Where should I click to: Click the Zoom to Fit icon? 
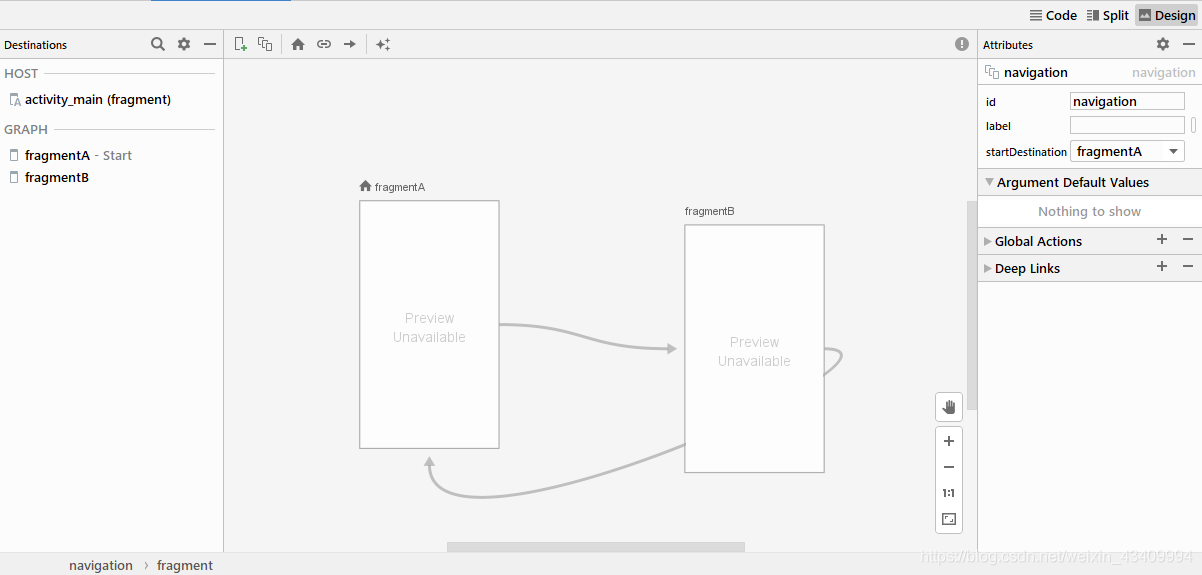click(x=949, y=519)
